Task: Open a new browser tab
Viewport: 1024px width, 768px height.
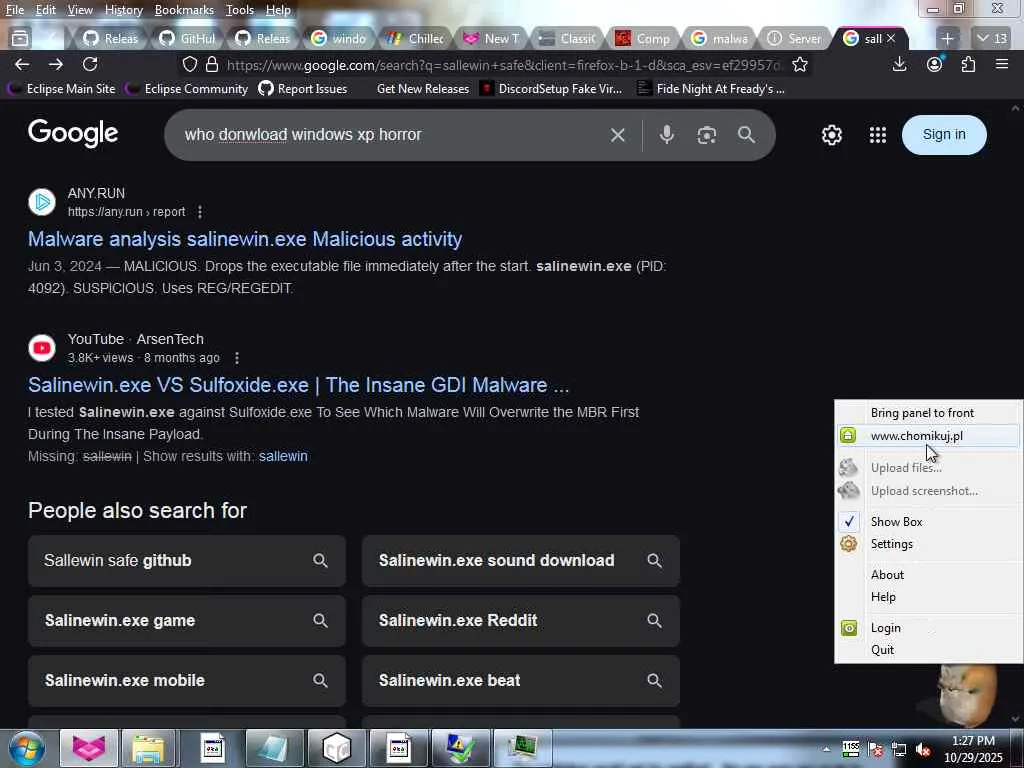Action: (x=948, y=39)
